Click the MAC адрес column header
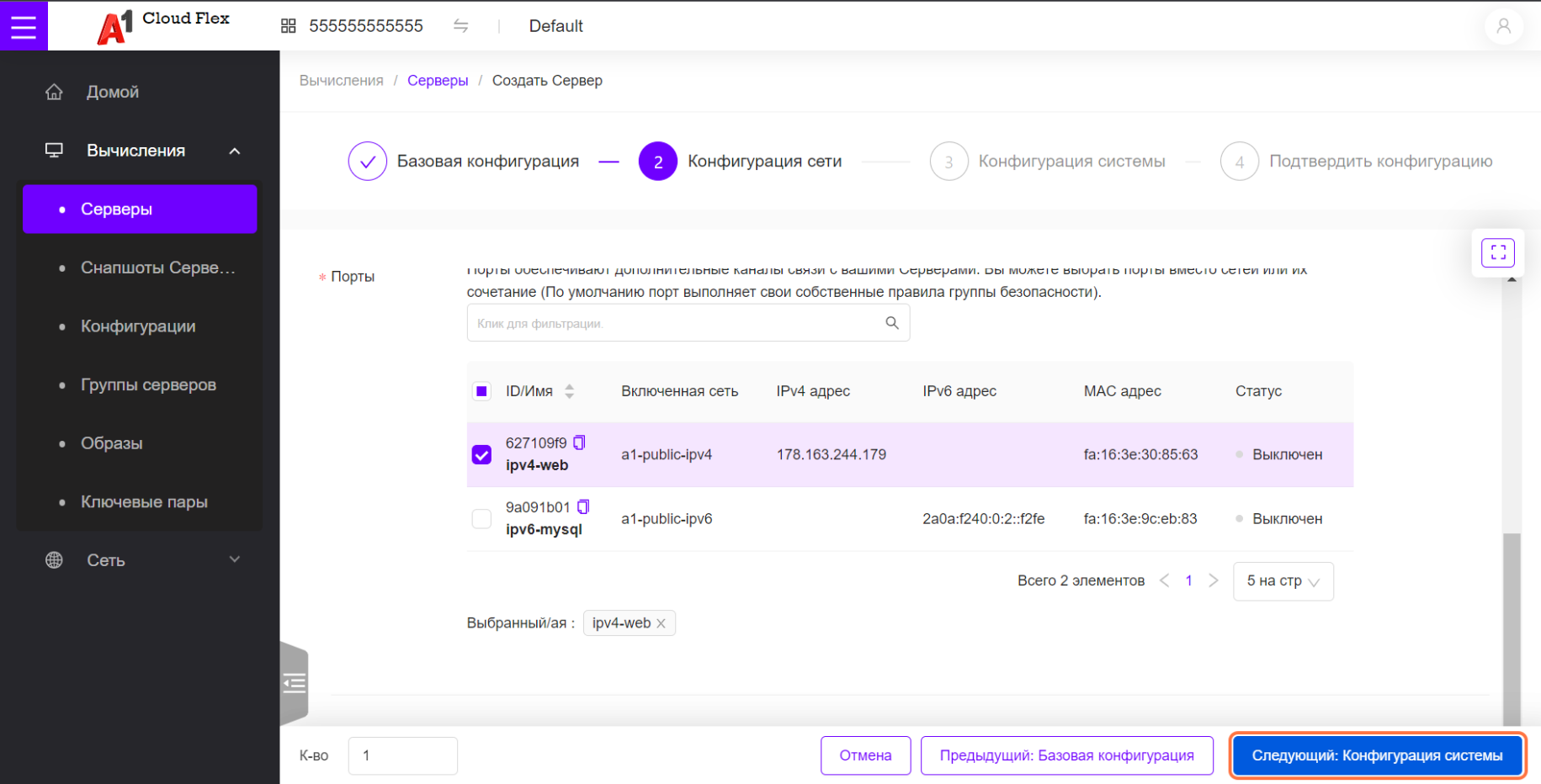The width and height of the screenshot is (1541, 784). (1122, 391)
